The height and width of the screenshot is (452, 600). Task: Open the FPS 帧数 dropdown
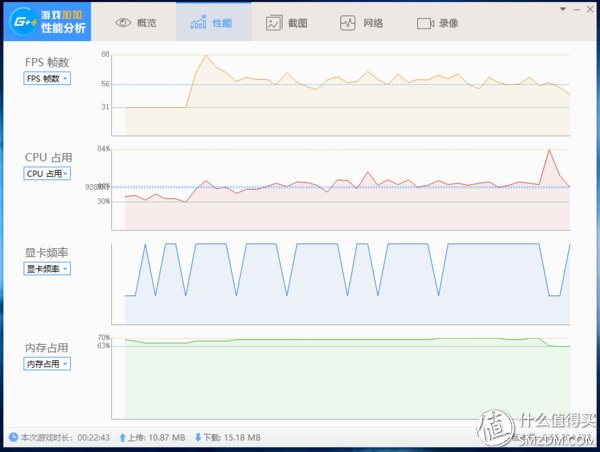tap(47, 78)
